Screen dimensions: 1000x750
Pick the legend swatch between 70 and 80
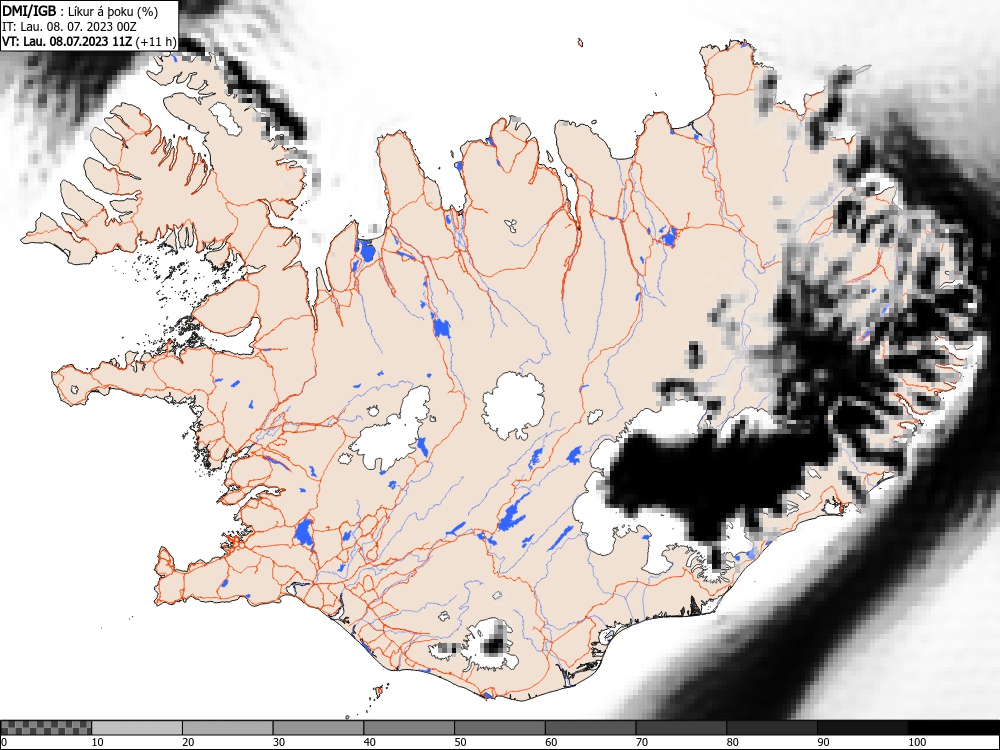(x=681, y=728)
